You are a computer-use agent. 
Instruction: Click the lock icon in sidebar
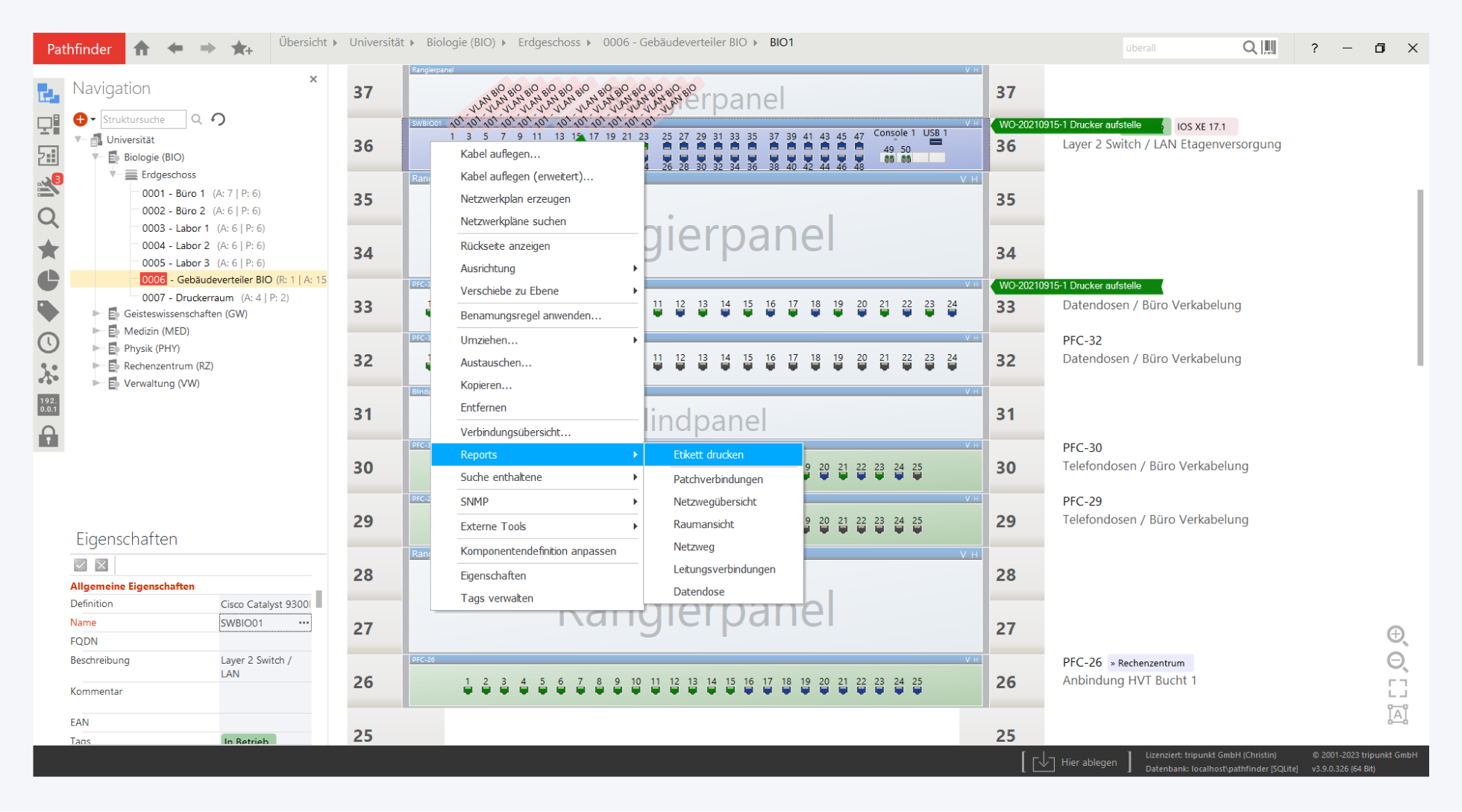pos(48,436)
